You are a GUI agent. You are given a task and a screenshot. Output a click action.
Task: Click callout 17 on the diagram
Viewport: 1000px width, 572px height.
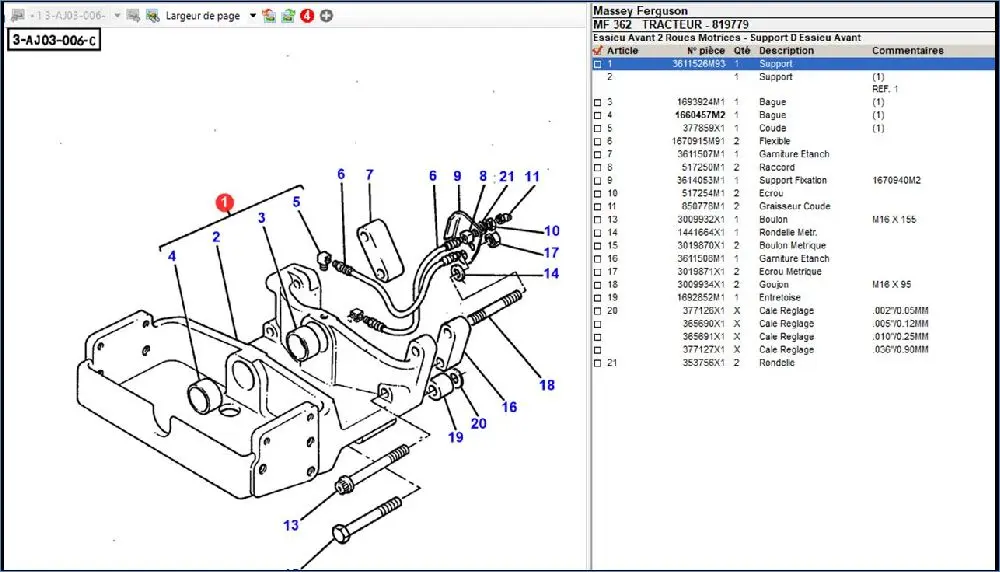(552, 253)
